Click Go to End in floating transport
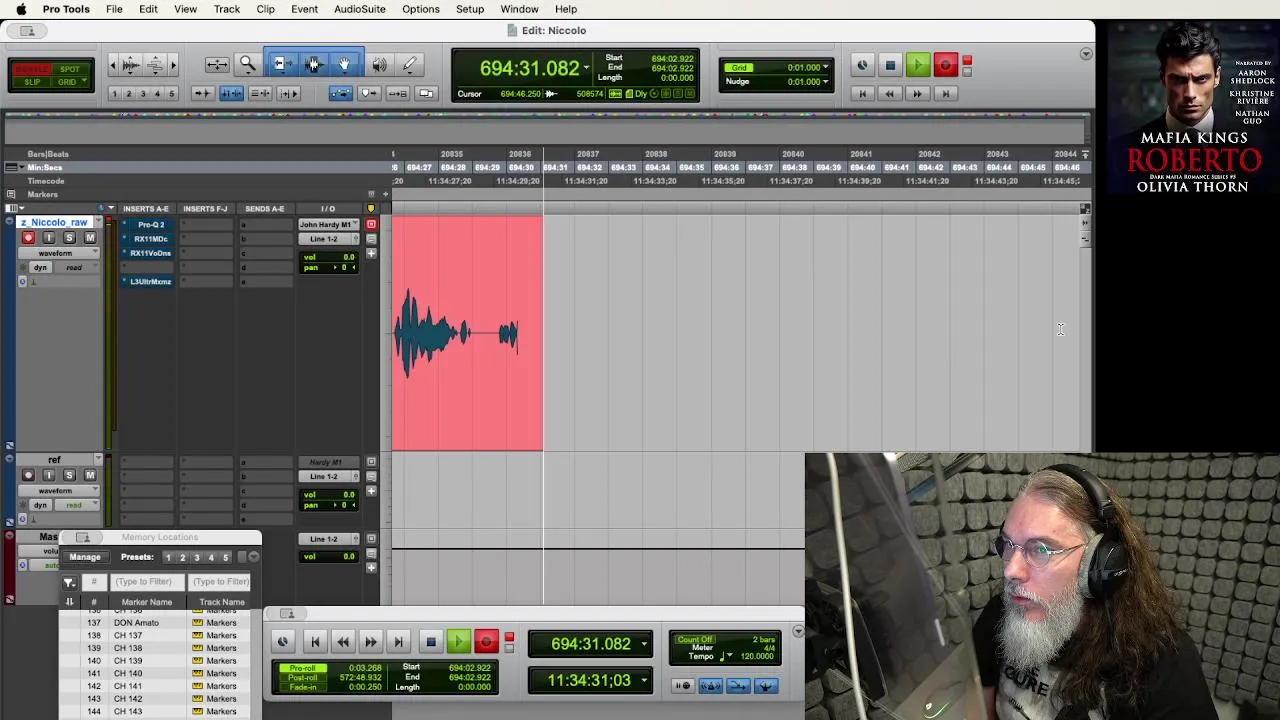The width and height of the screenshot is (1280, 720). (x=398, y=642)
